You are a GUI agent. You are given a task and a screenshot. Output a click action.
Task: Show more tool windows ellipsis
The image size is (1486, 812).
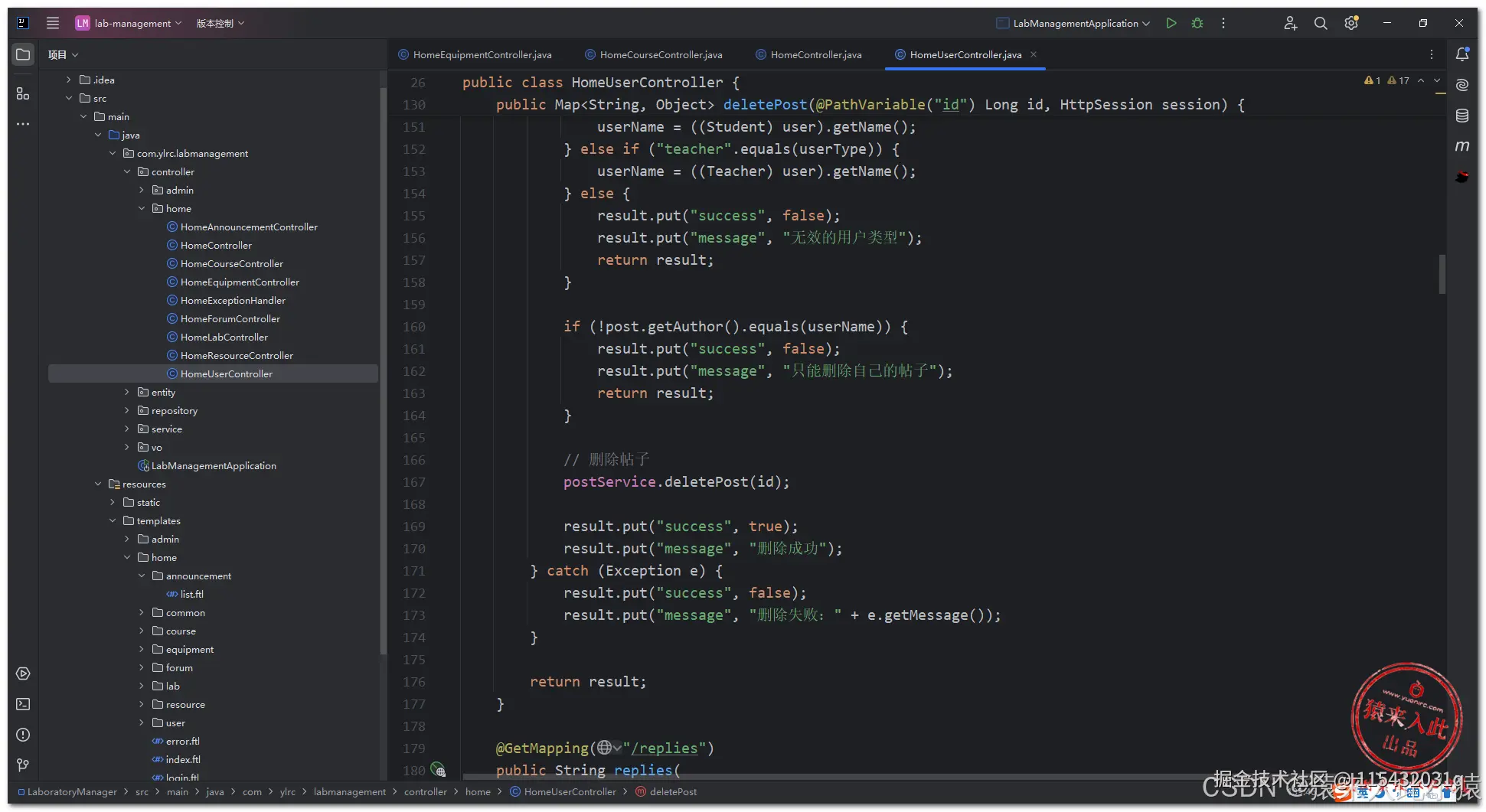[23, 123]
